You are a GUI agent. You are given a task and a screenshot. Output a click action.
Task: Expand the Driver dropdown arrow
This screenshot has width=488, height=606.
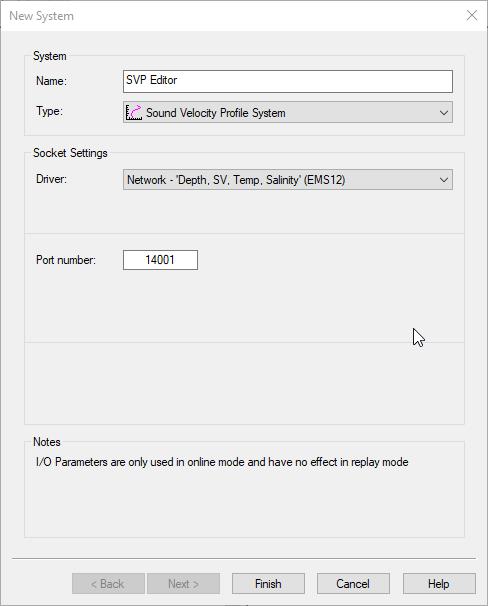point(444,180)
